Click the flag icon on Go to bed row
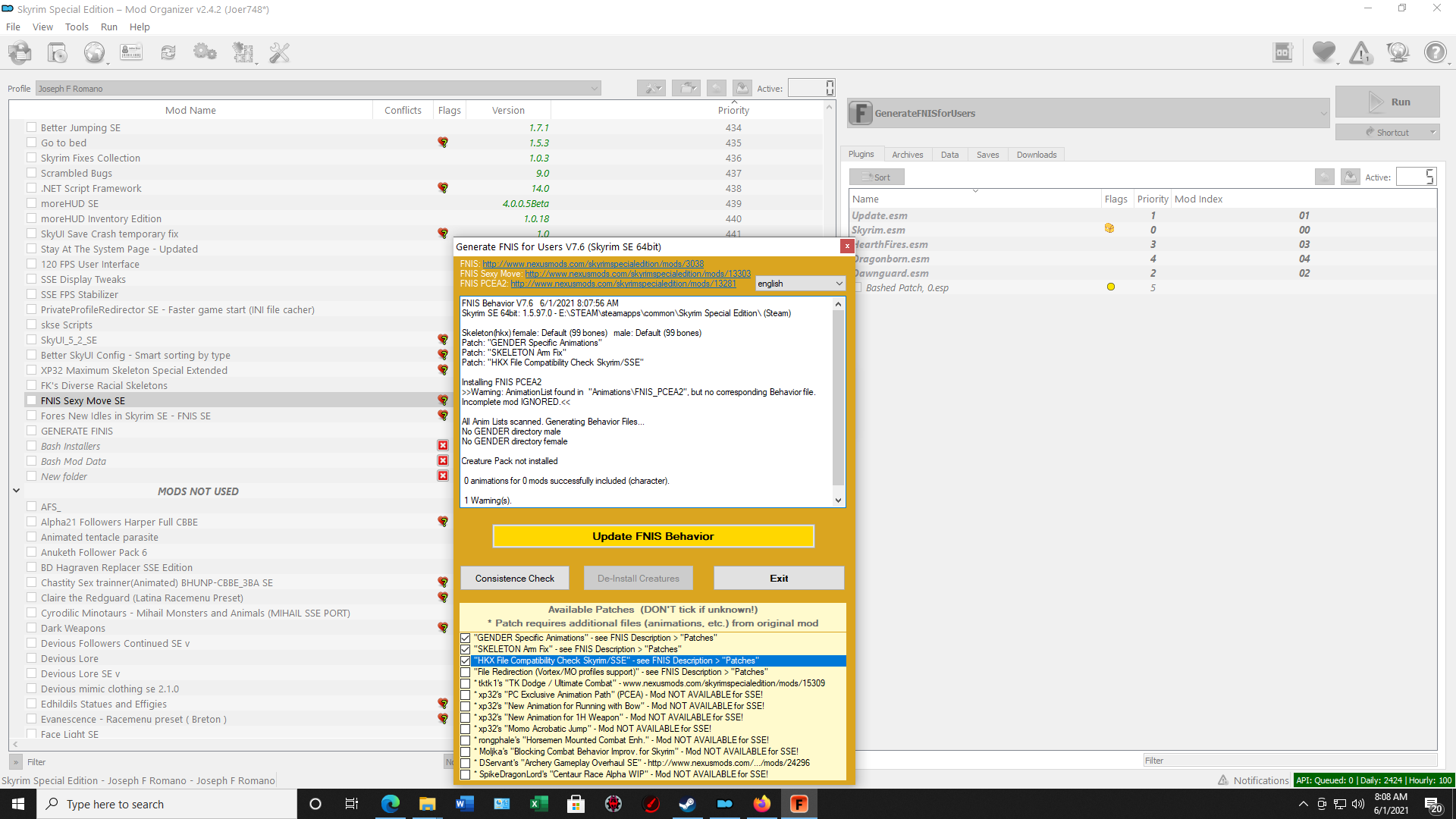 coord(443,143)
